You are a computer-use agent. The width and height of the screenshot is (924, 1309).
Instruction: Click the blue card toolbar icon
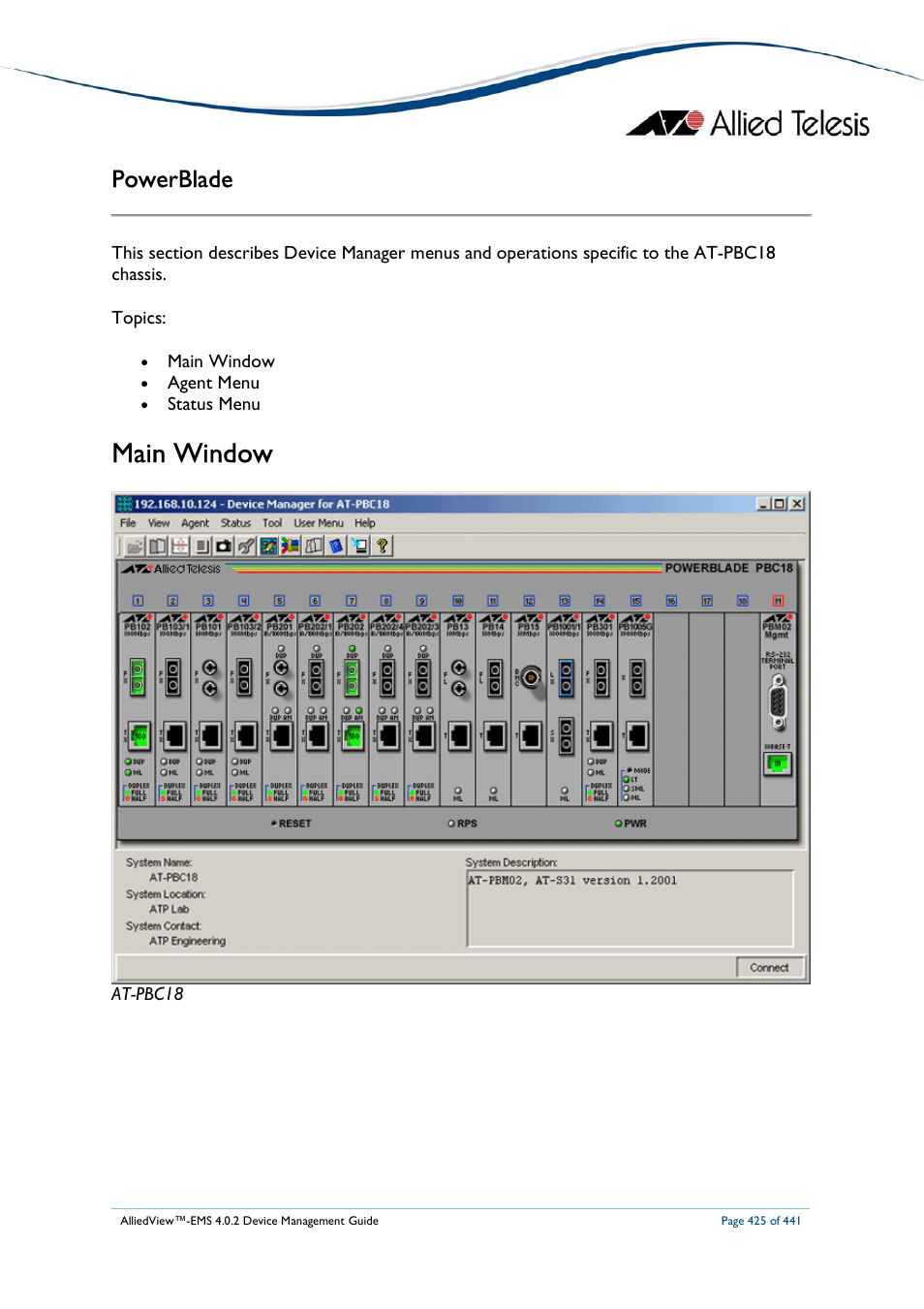tap(336, 546)
